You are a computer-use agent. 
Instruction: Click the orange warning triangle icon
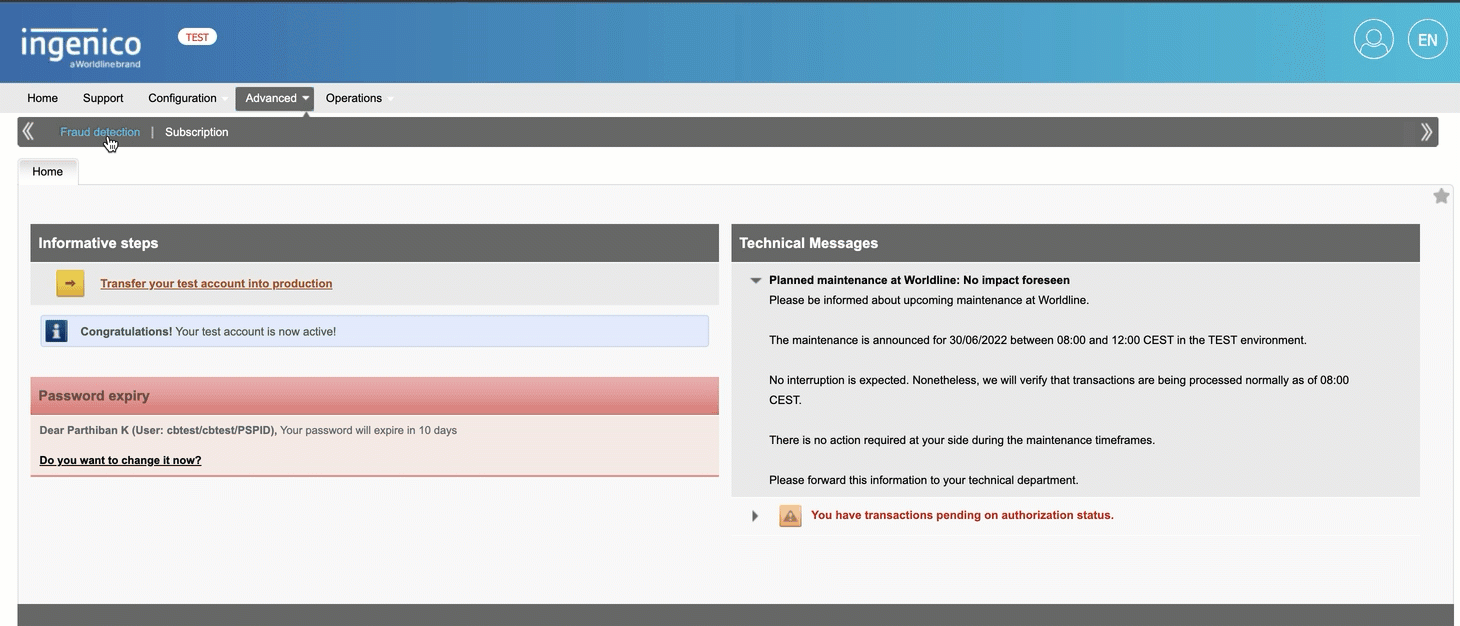[790, 516]
